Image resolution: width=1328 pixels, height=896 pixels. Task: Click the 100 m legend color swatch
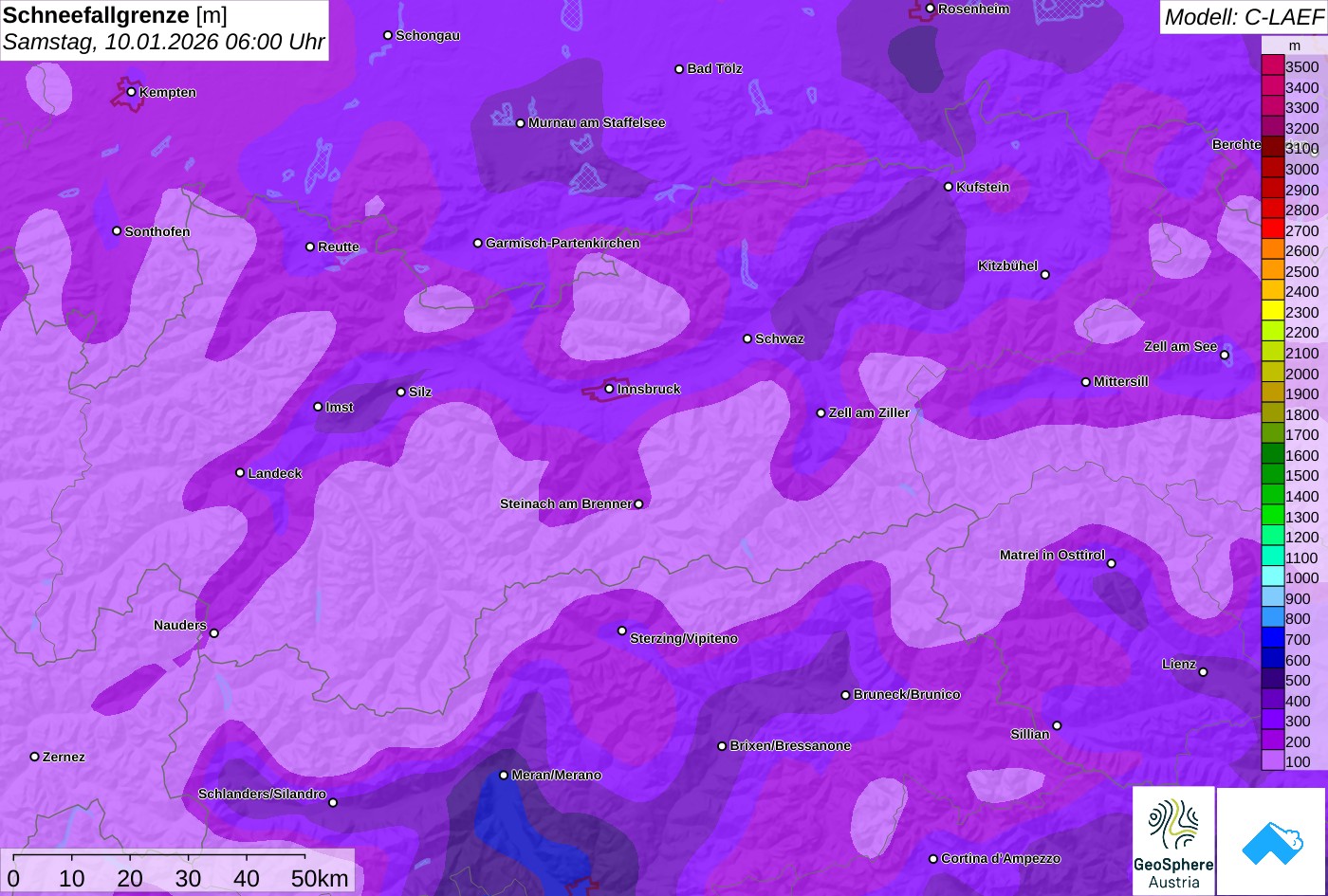tap(1272, 761)
